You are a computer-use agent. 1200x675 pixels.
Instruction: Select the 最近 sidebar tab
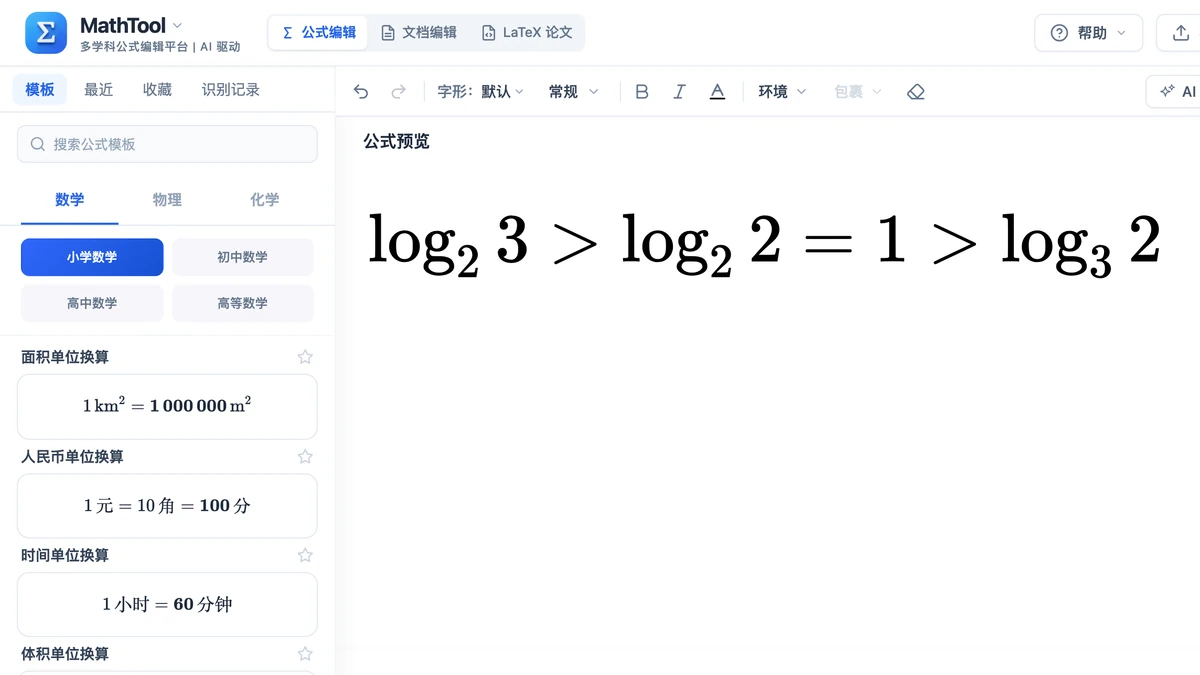[x=99, y=90]
